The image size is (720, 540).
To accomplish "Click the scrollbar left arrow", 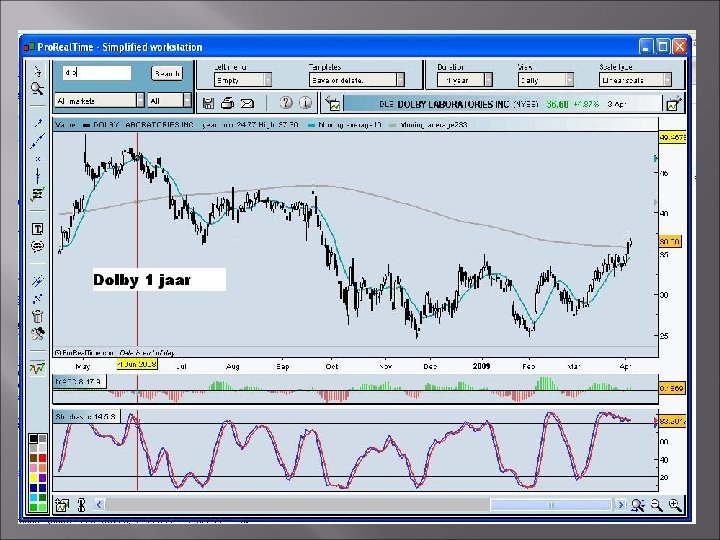I will tap(99, 505).
